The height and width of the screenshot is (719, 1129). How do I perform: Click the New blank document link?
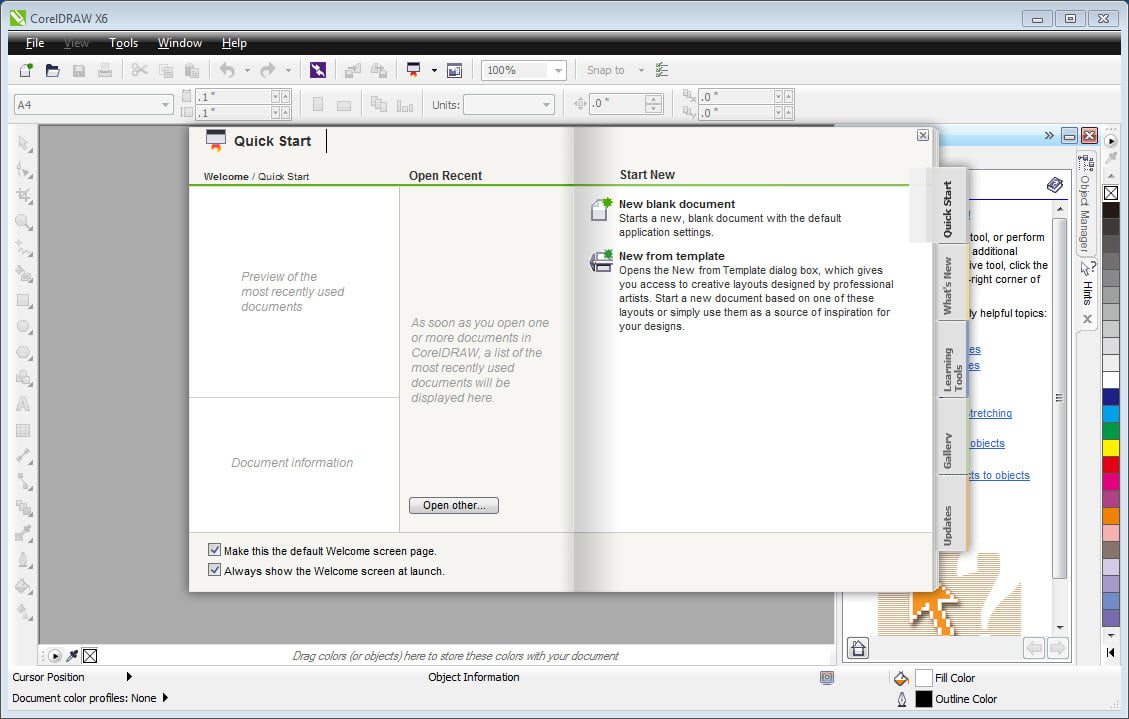677,204
